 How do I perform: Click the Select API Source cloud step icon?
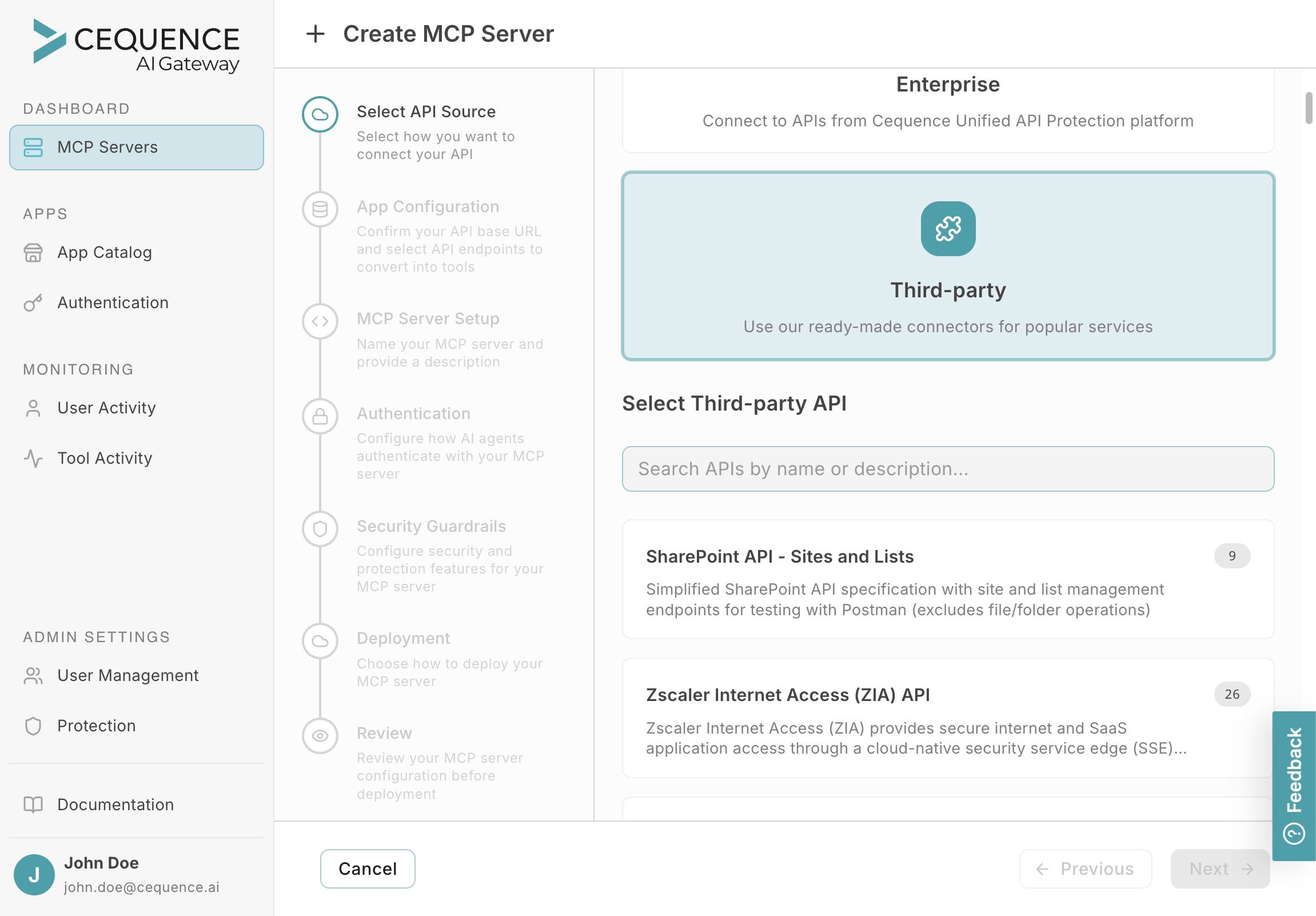(320, 114)
